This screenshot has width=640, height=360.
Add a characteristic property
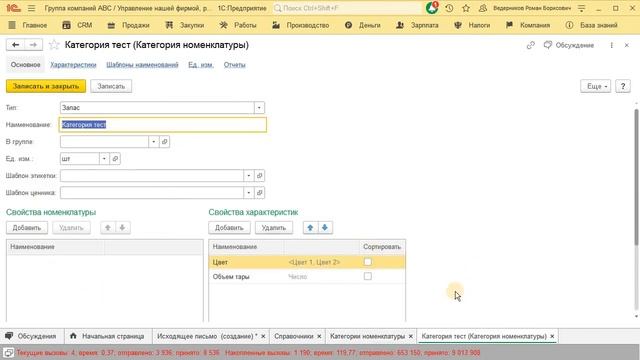229,228
